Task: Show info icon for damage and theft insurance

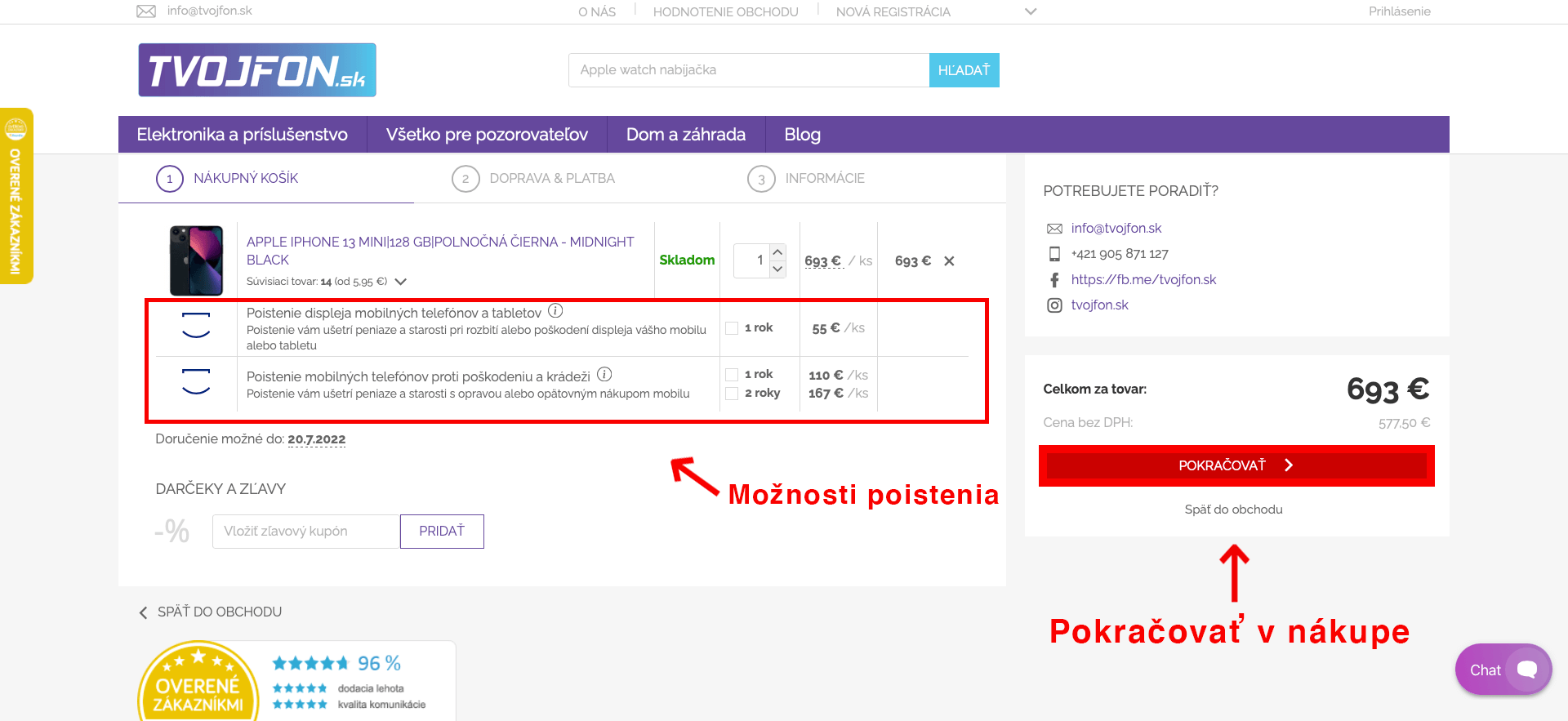Action: click(x=604, y=375)
